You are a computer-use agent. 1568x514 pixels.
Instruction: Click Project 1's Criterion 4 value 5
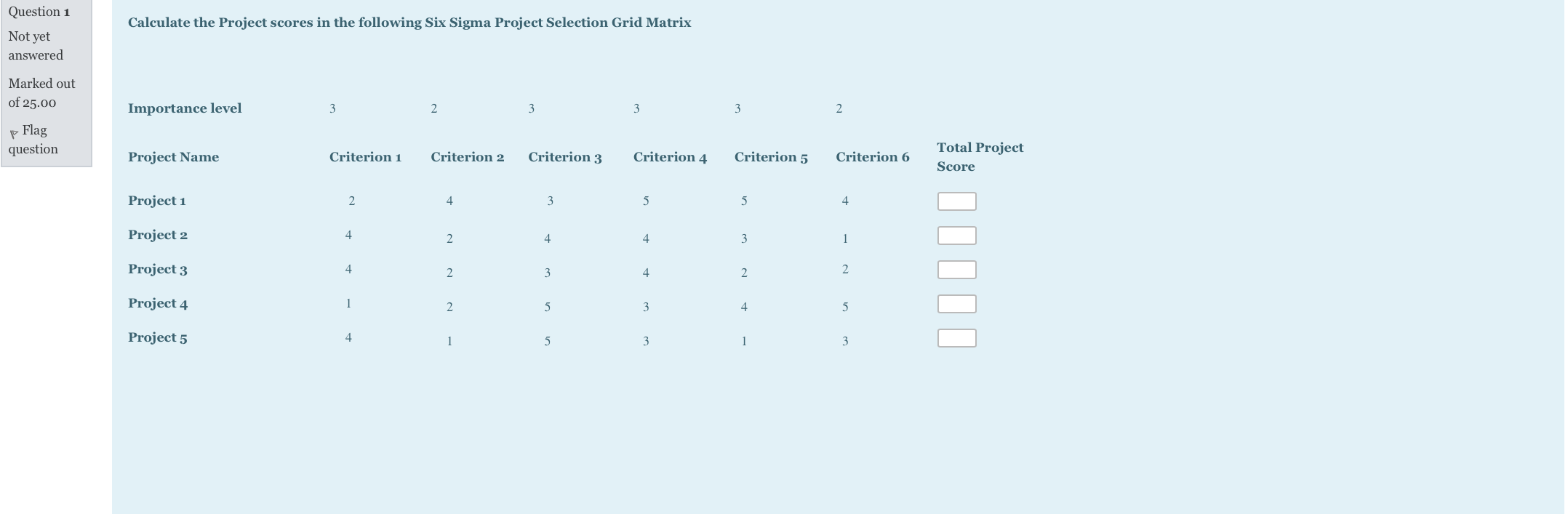point(646,201)
